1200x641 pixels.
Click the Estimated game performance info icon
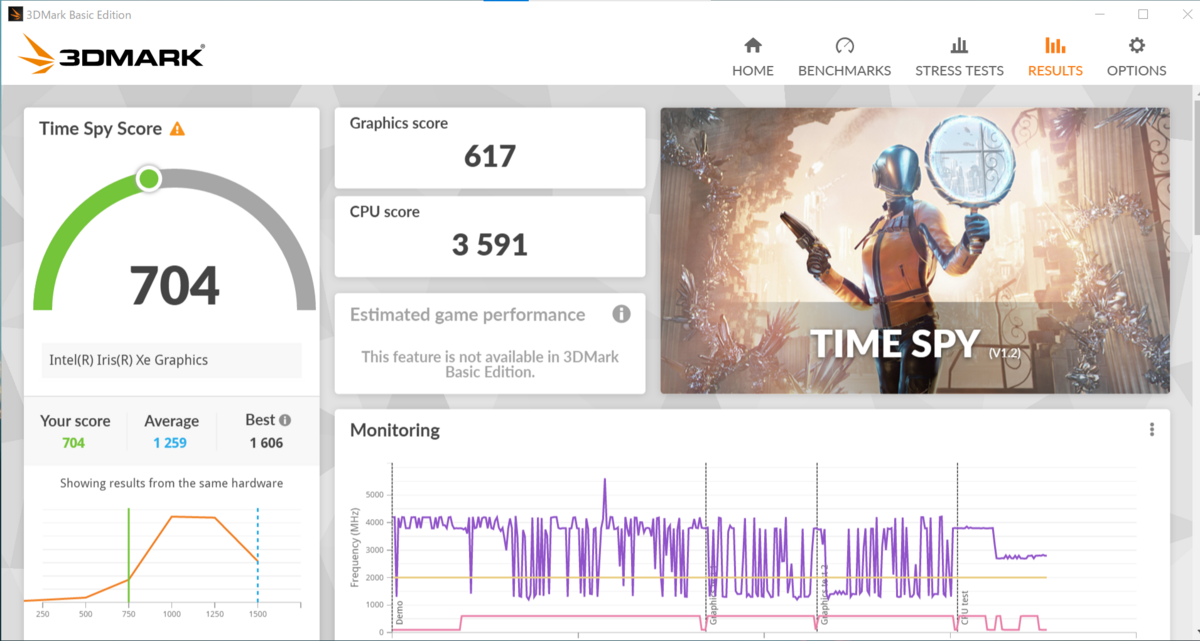coord(621,314)
